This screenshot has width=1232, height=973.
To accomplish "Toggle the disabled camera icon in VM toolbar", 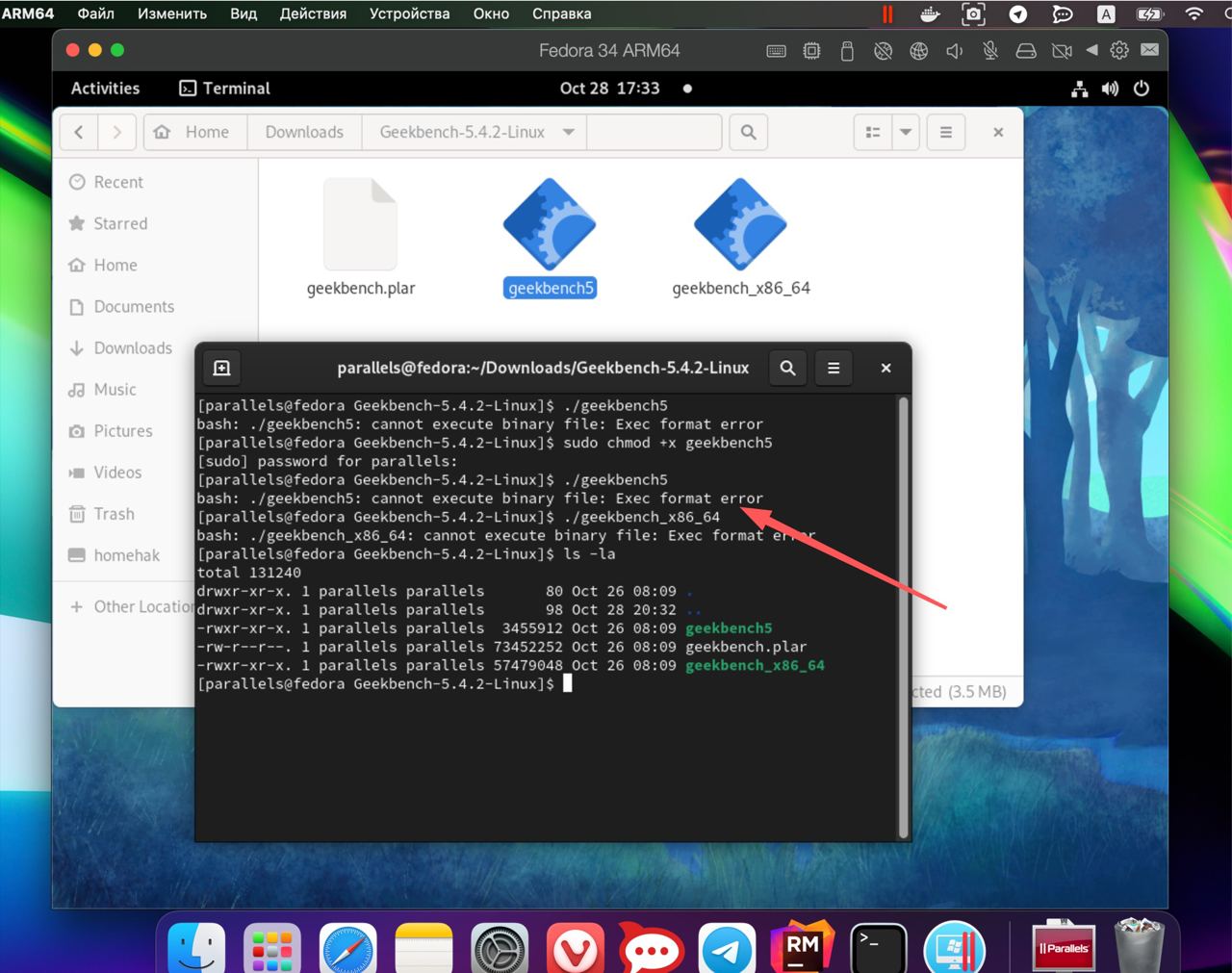I will [1062, 51].
